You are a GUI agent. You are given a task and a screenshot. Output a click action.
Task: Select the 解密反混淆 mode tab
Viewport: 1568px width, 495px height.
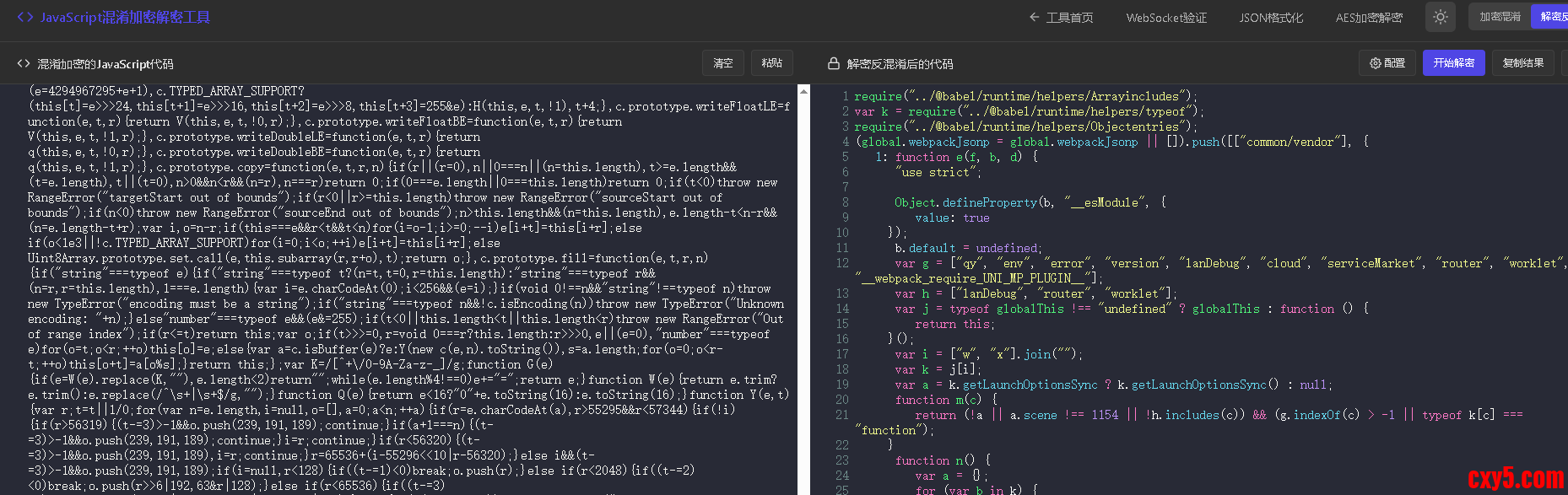(1551, 17)
